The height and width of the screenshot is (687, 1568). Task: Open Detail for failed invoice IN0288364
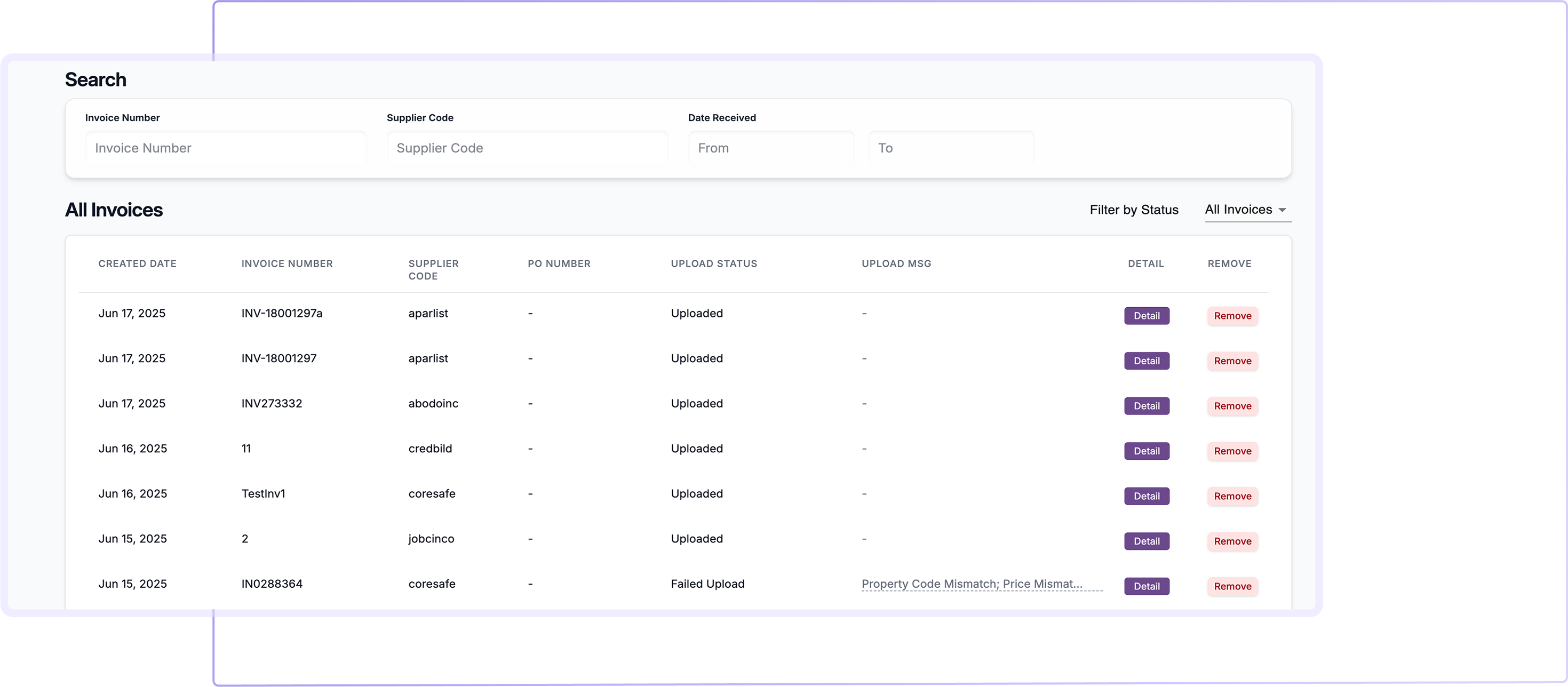[x=1146, y=586]
